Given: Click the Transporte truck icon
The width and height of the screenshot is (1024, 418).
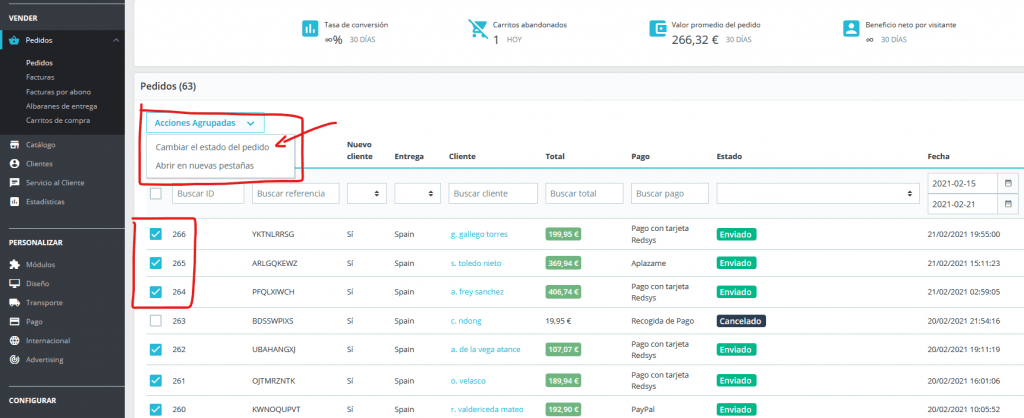Looking at the screenshot, I should point(14,302).
